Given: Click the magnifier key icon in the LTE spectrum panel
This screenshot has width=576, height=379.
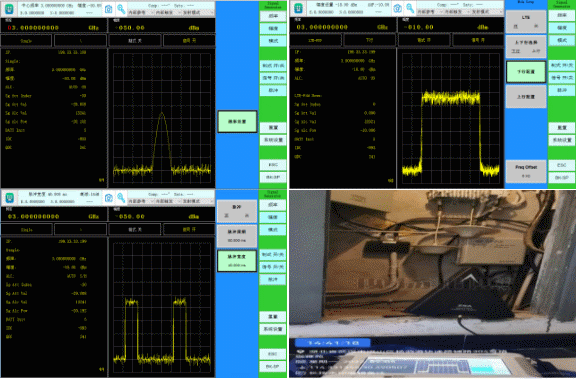Looking at the screenshot, I should click(x=410, y=8).
